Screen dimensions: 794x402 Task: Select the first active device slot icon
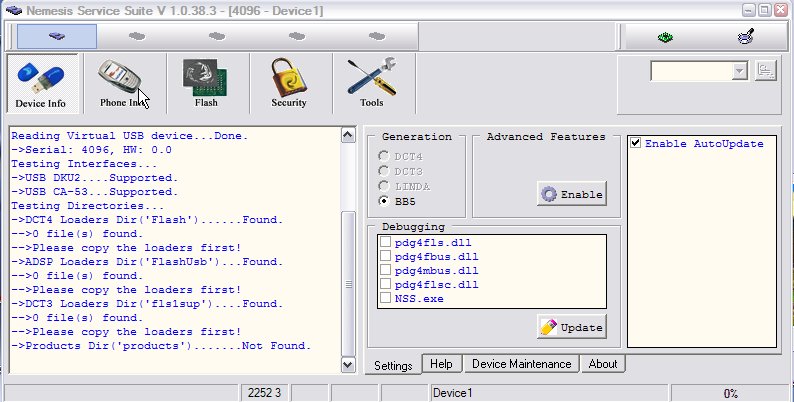pos(57,36)
